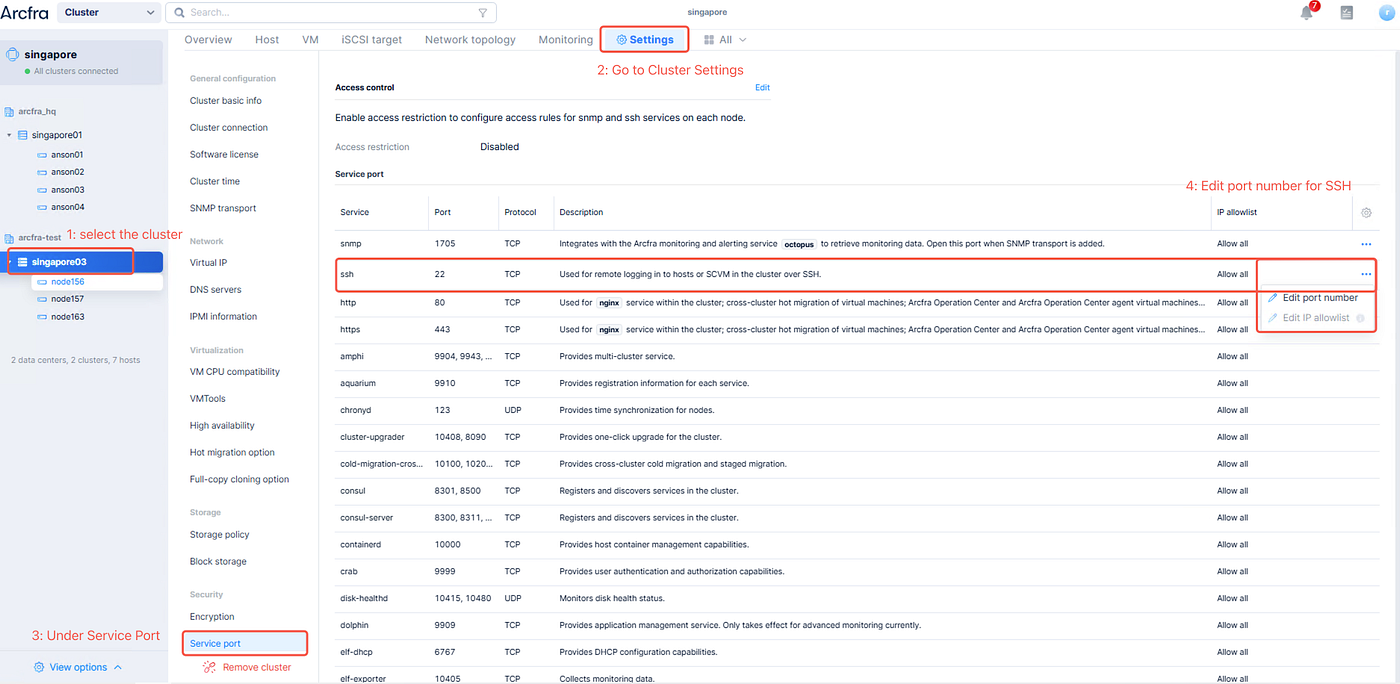Open the Settings tab
Image resolution: width=1400 pixels, height=684 pixels.
tap(645, 40)
